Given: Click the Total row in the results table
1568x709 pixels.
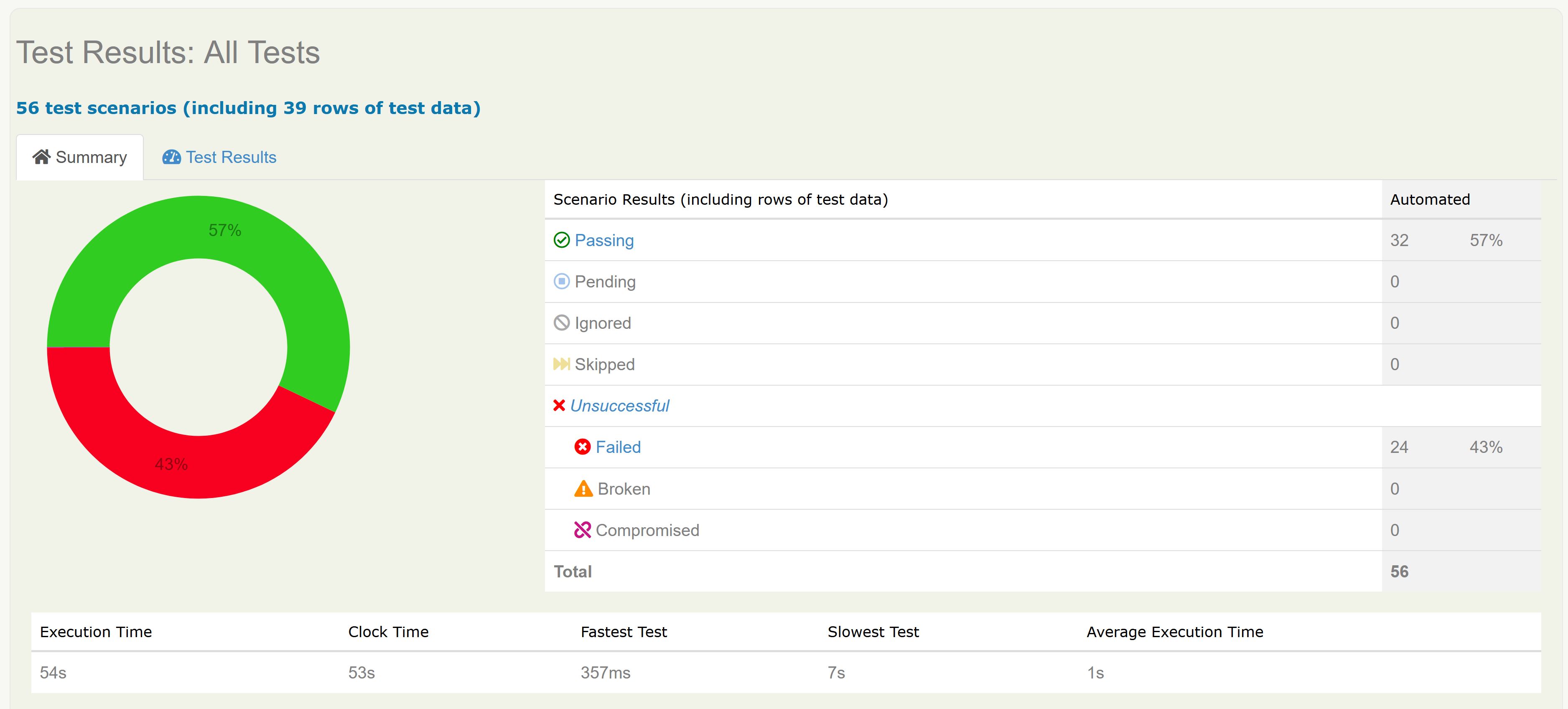Looking at the screenshot, I should [572, 571].
